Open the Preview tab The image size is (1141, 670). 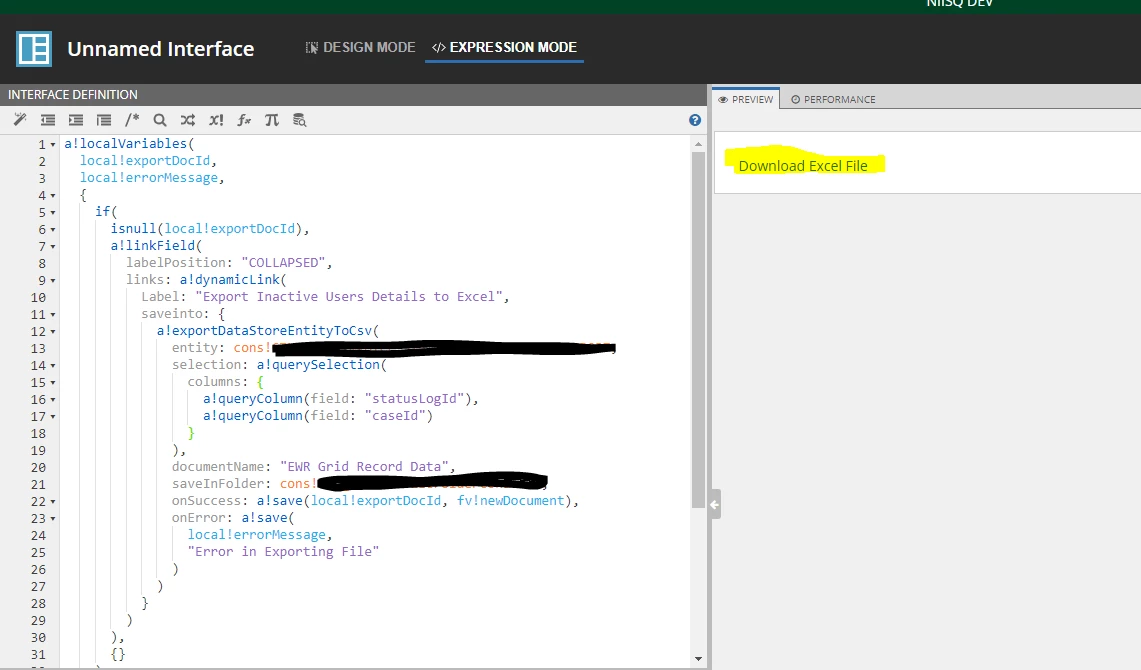(x=746, y=99)
